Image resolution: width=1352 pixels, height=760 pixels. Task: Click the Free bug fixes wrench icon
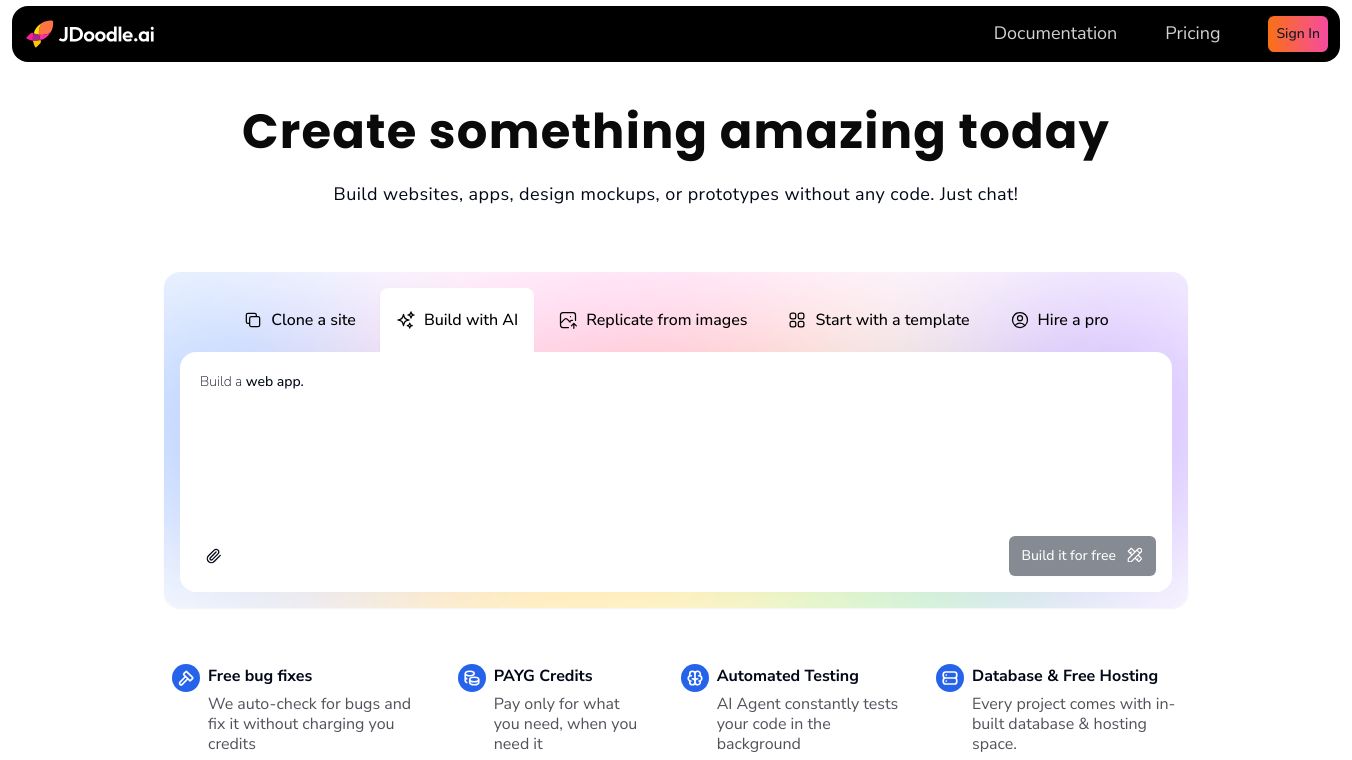tap(186, 677)
